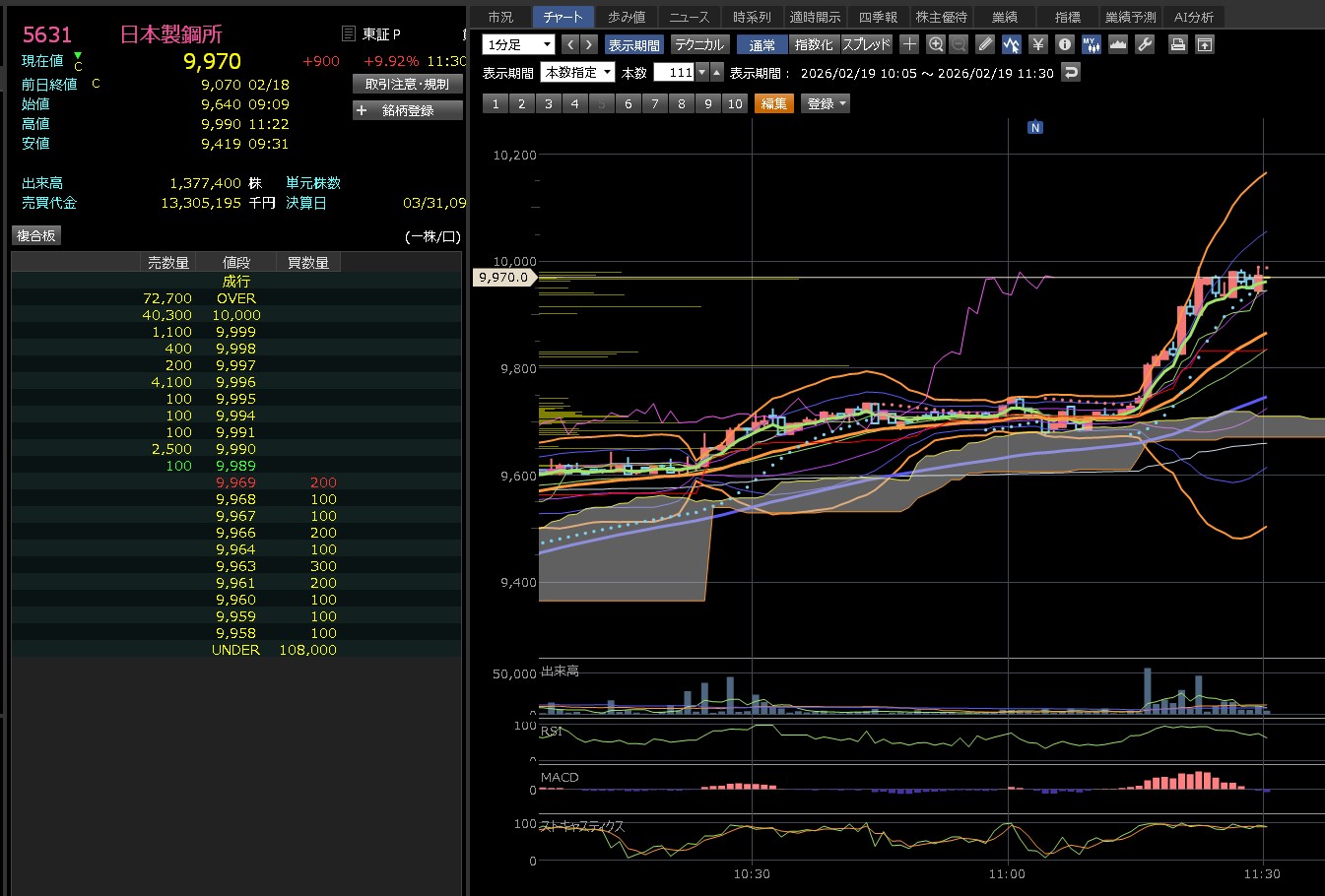Screen dimensions: 1325x896
Task: Click the orange 編集 button
Action: [x=773, y=103]
